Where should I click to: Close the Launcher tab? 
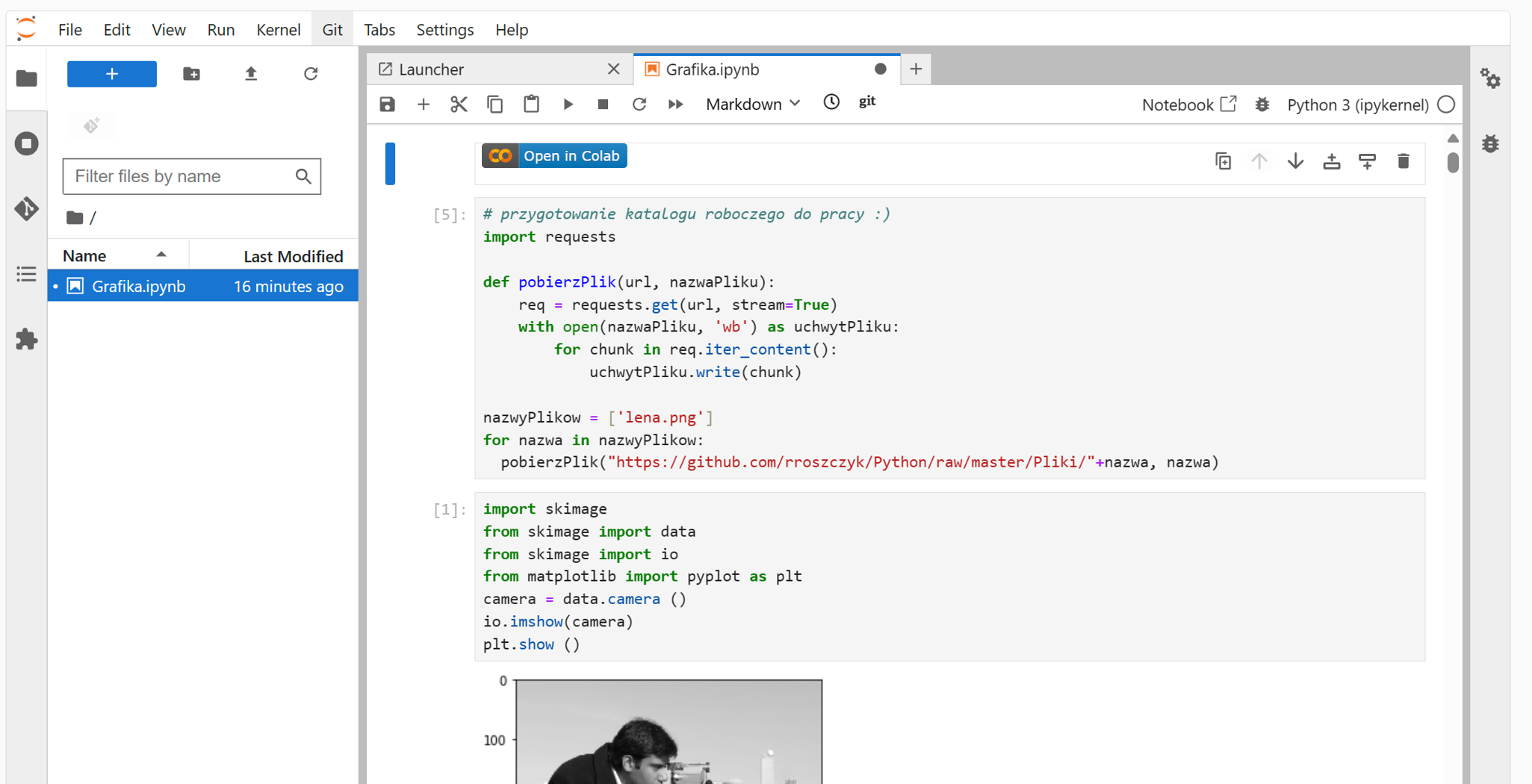[614, 69]
